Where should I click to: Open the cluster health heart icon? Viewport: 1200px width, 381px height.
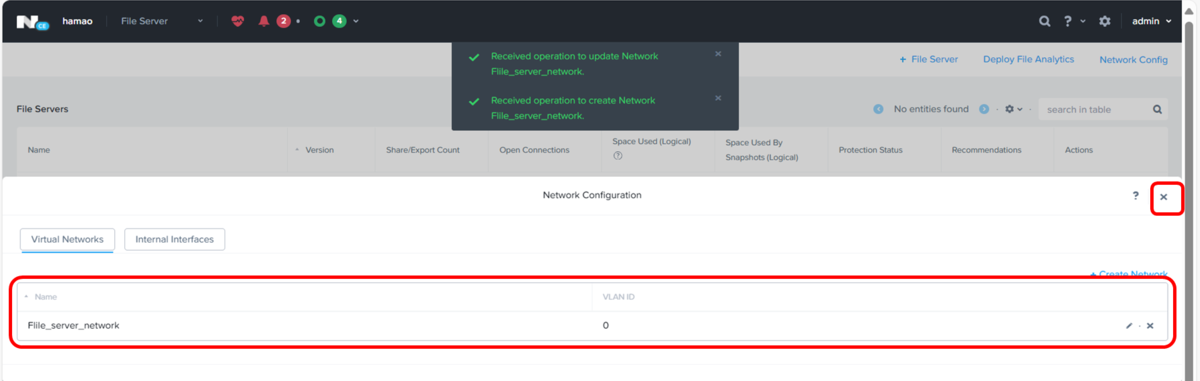click(237, 21)
